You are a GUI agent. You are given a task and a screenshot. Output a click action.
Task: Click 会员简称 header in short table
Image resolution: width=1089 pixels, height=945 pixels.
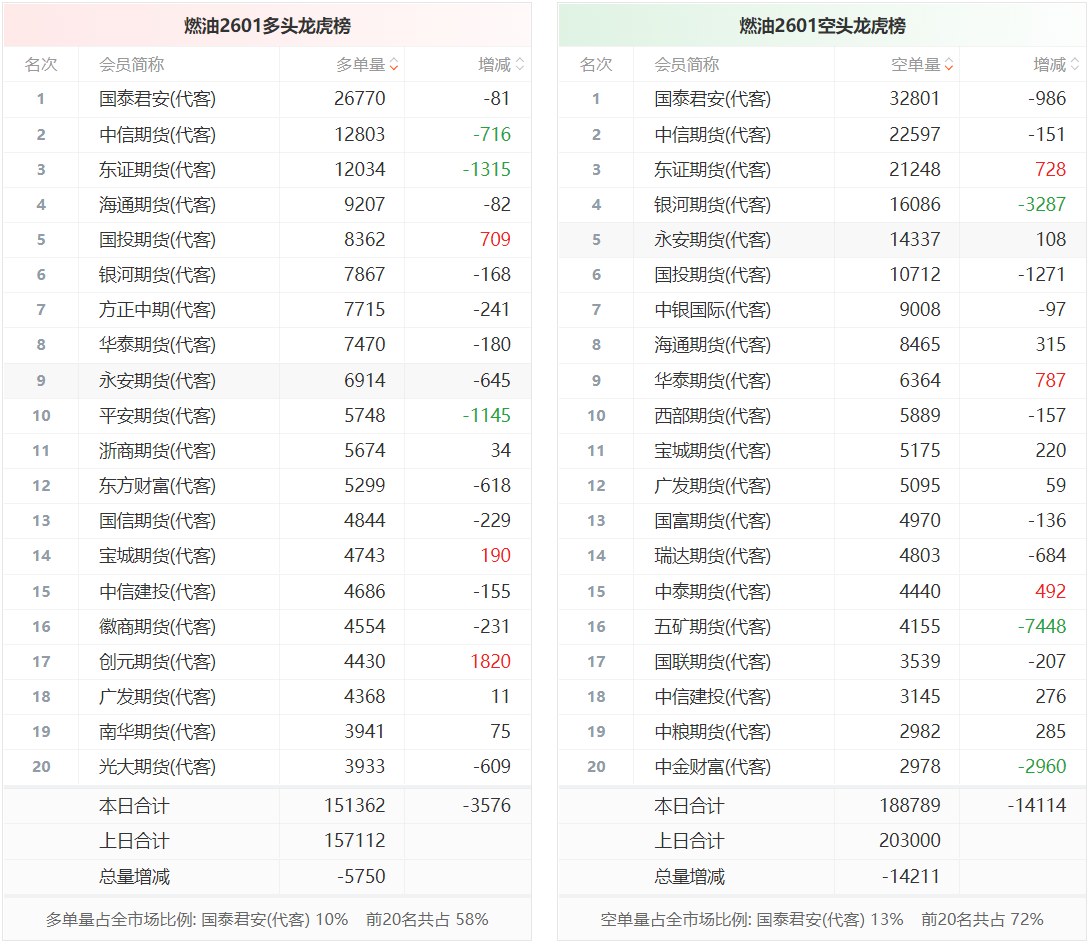(x=686, y=65)
